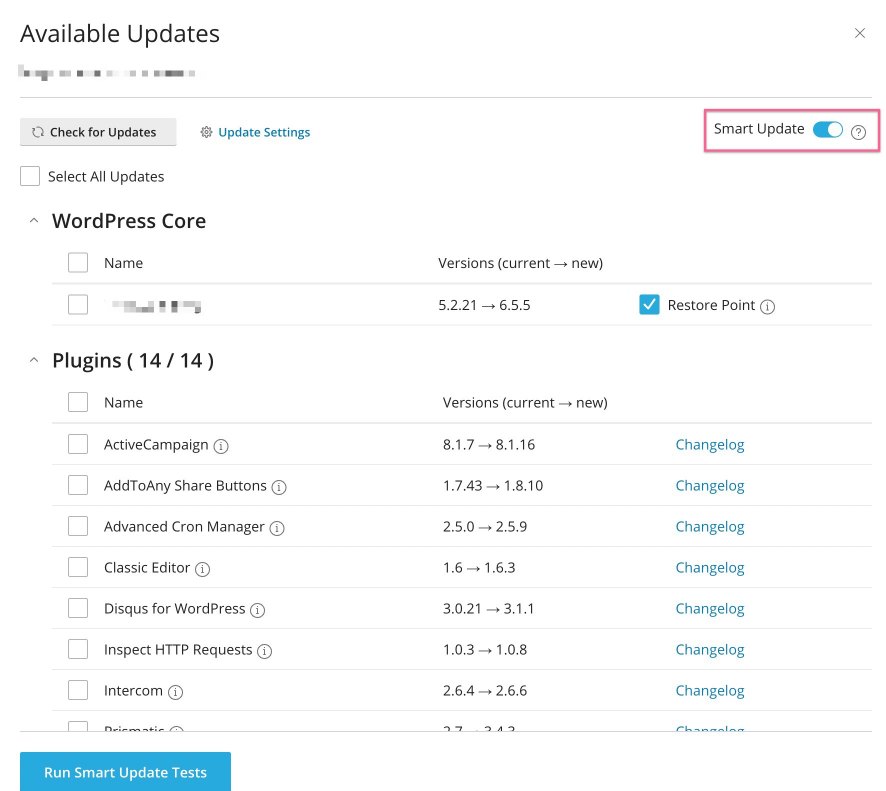
Task: Click the version text 2.5.0 → 2.5.9
Action: point(485,527)
